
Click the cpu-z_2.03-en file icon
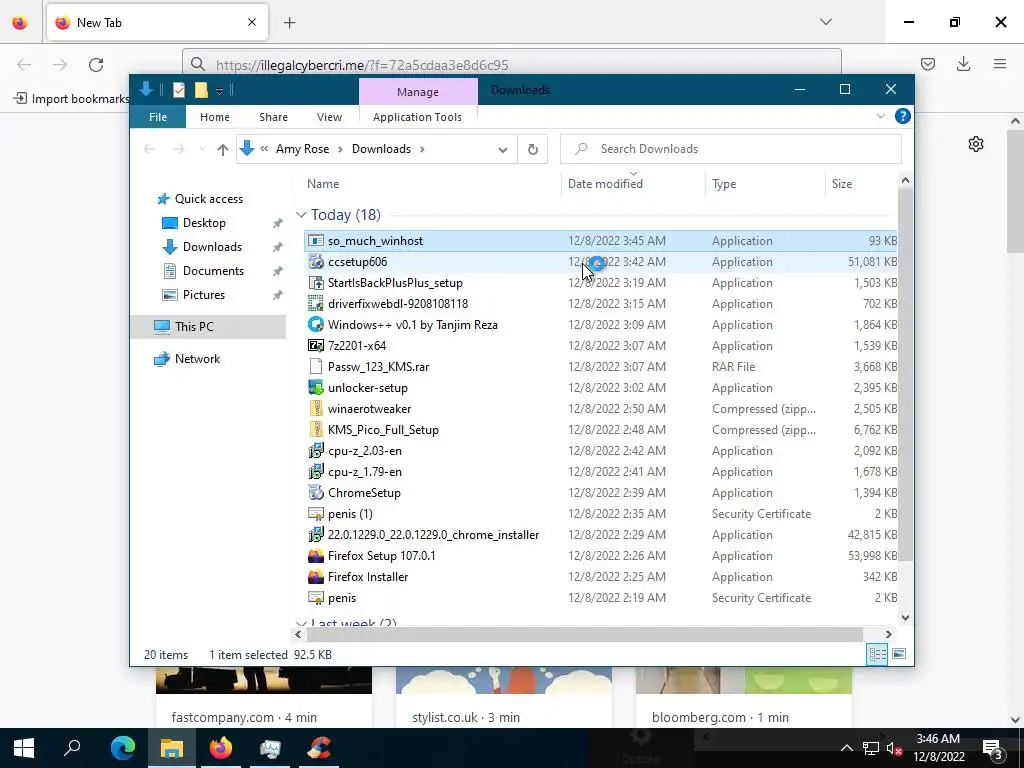click(x=316, y=451)
